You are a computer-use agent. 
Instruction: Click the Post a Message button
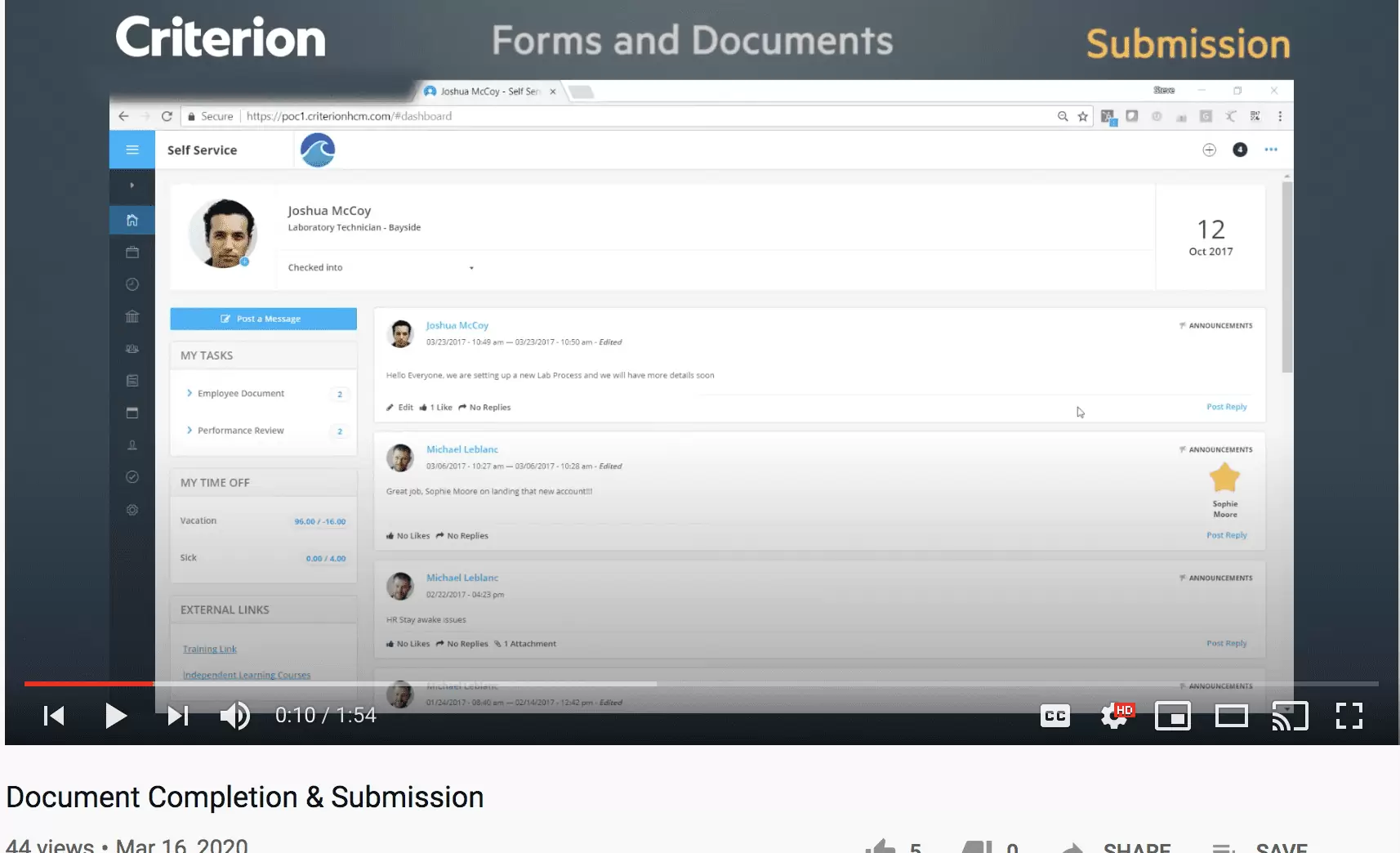263,319
